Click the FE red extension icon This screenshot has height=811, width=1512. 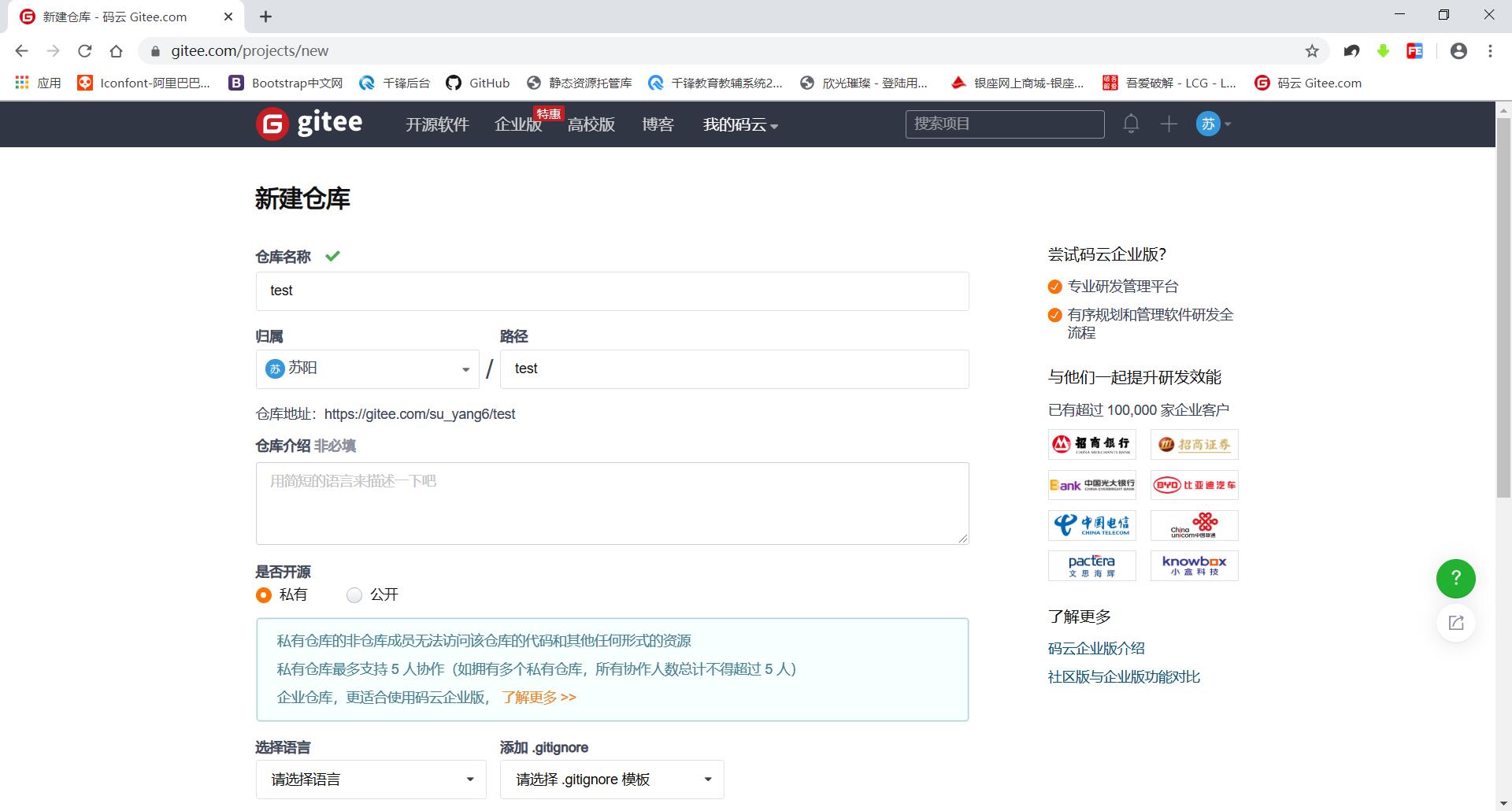pyautogui.click(x=1414, y=51)
